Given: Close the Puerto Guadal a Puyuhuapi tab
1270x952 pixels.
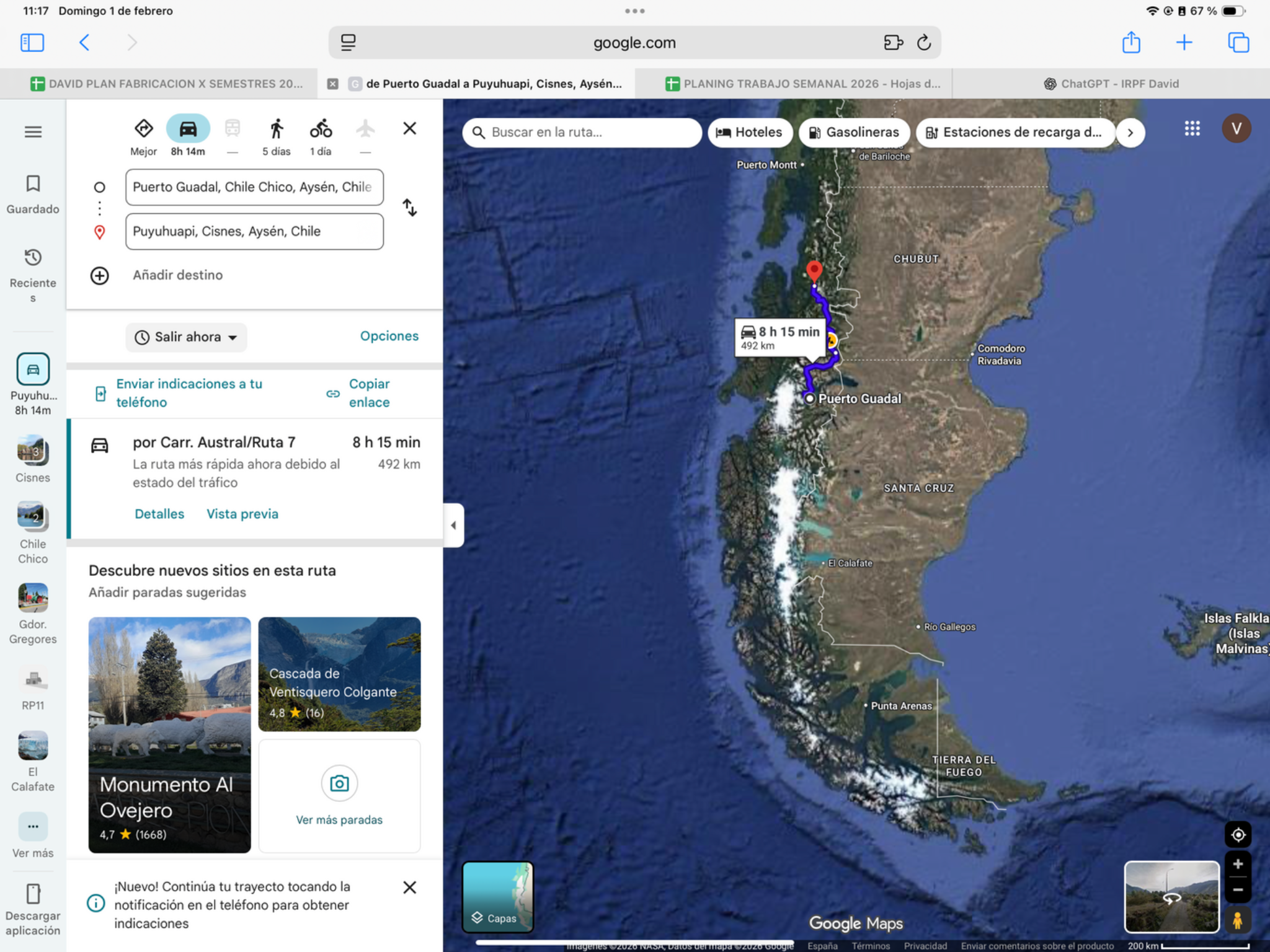Looking at the screenshot, I should [333, 84].
